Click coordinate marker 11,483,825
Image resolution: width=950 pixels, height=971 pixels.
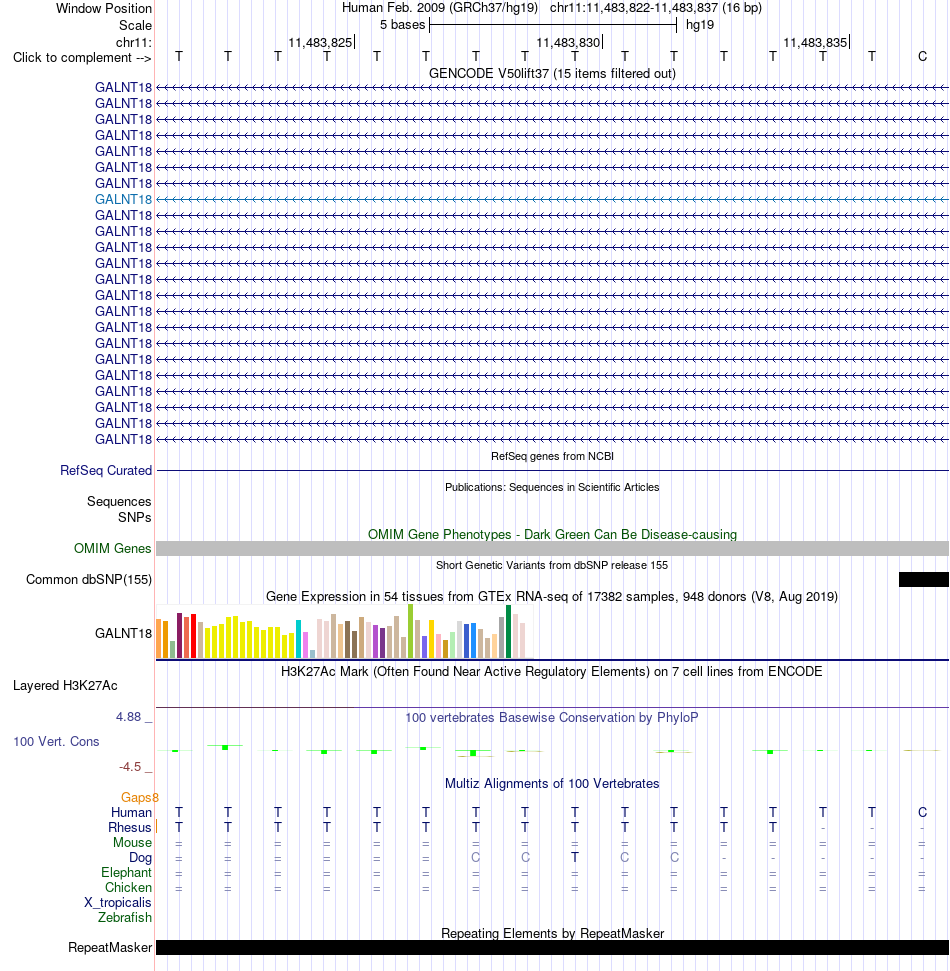pyautogui.click(x=320, y=43)
